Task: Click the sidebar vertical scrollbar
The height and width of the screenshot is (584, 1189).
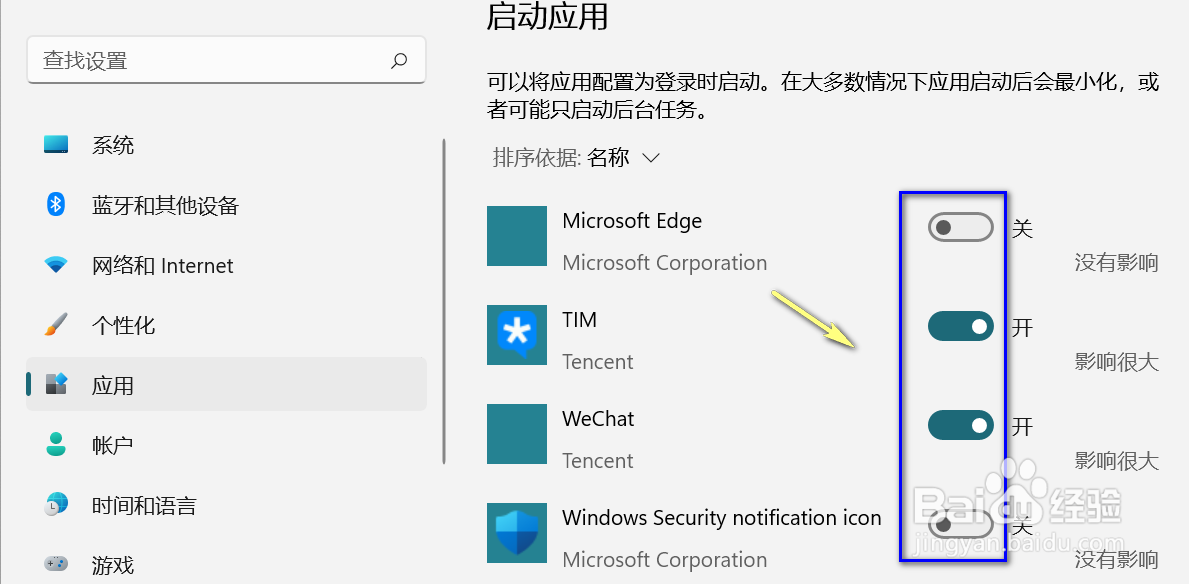Action: click(444, 300)
